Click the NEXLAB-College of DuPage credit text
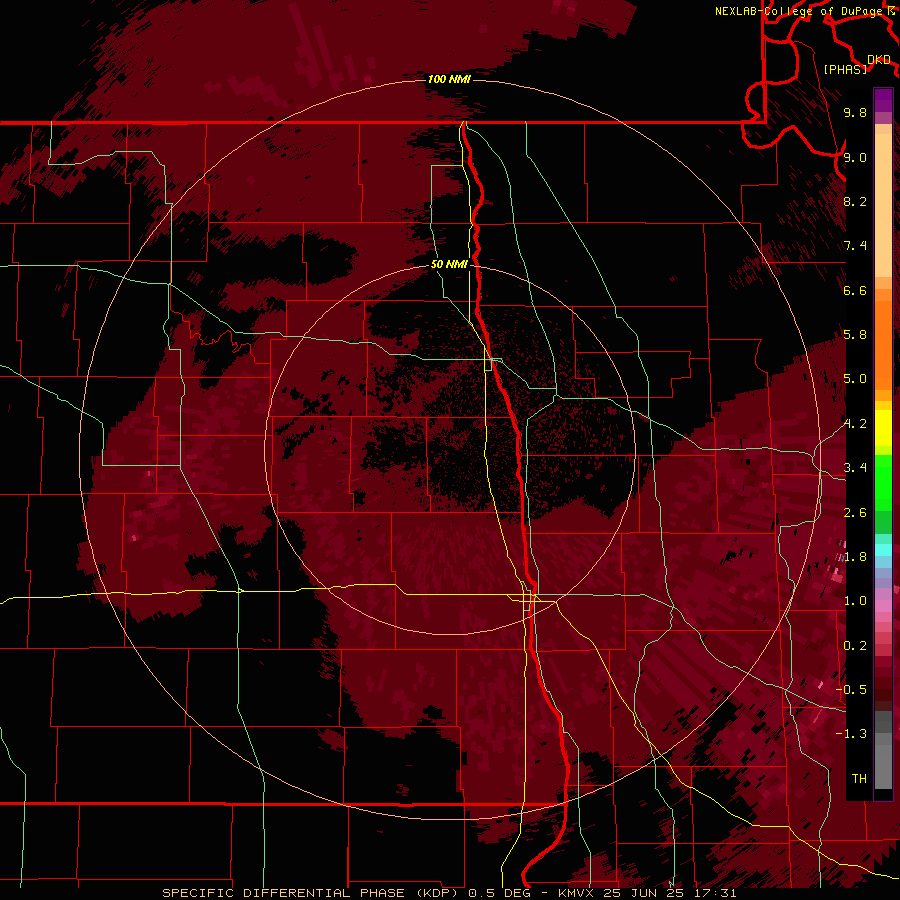Screen dimensions: 900x900 (800, 11)
